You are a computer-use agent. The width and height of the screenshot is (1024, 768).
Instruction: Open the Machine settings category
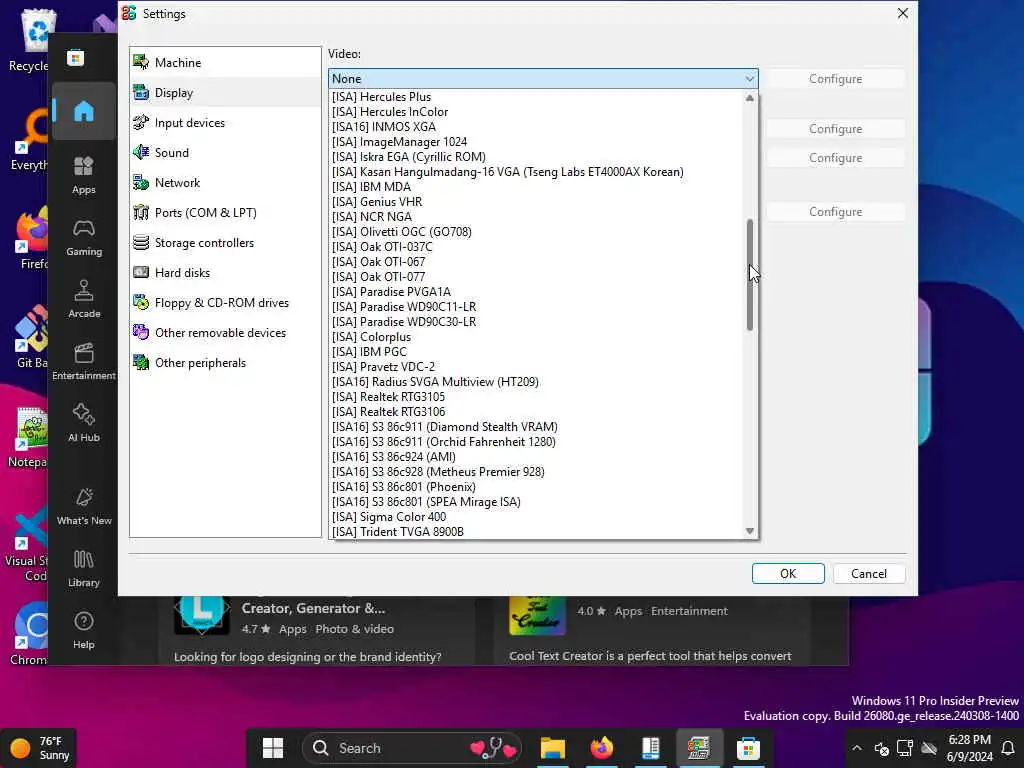(225, 63)
